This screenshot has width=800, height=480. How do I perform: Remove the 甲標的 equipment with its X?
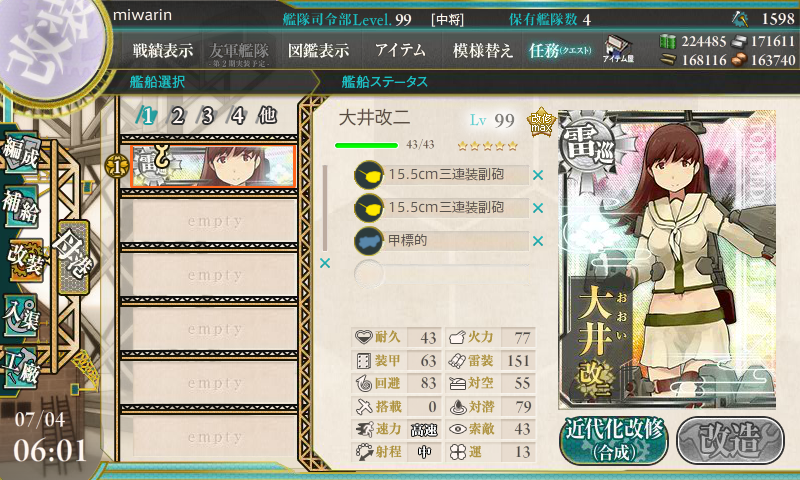click(x=538, y=241)
